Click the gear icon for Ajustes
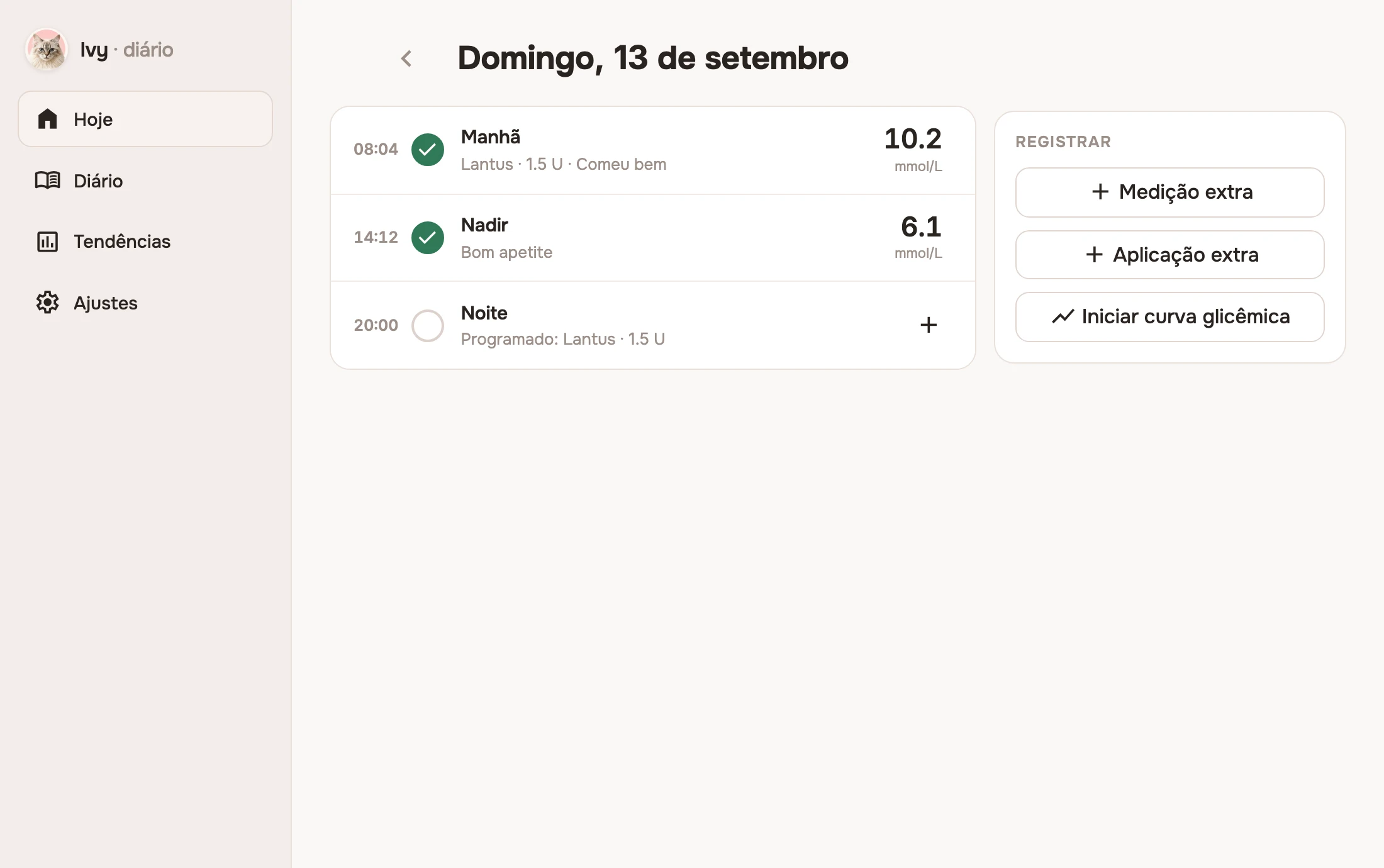The height and width of the screenshot is (868, 1384). 47,303
